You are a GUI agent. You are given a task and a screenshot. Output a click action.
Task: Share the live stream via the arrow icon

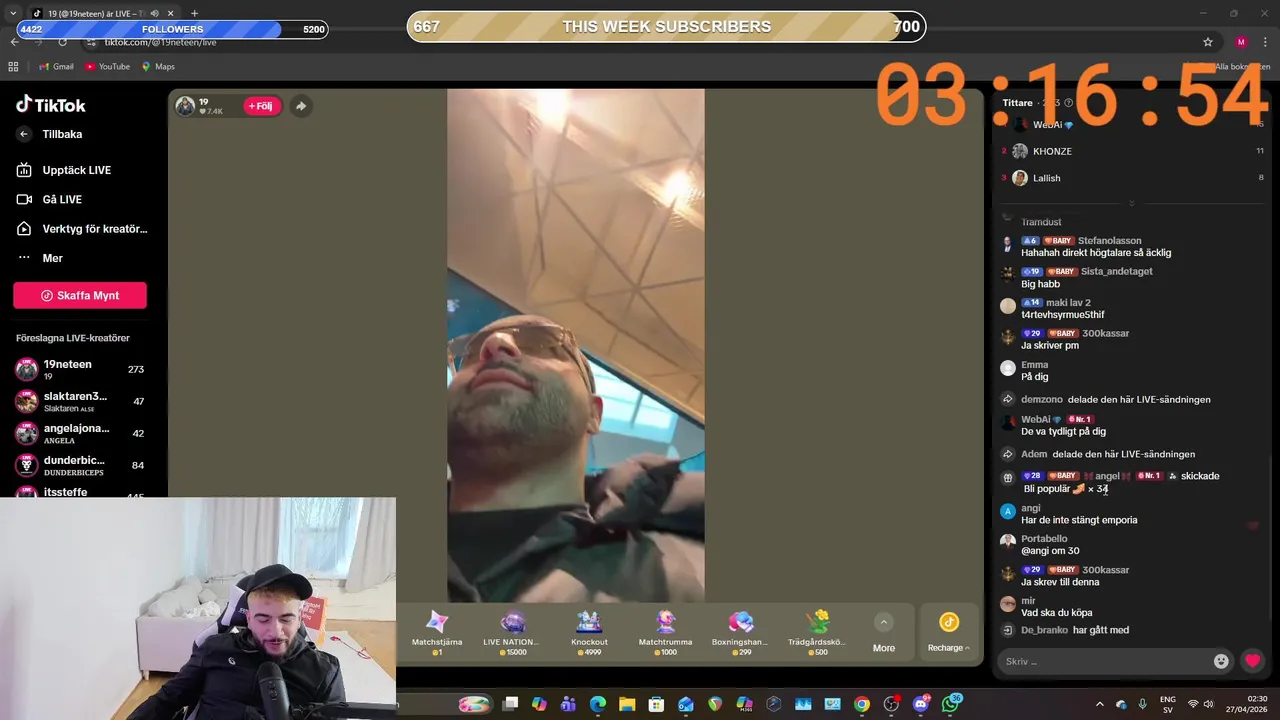300,106
